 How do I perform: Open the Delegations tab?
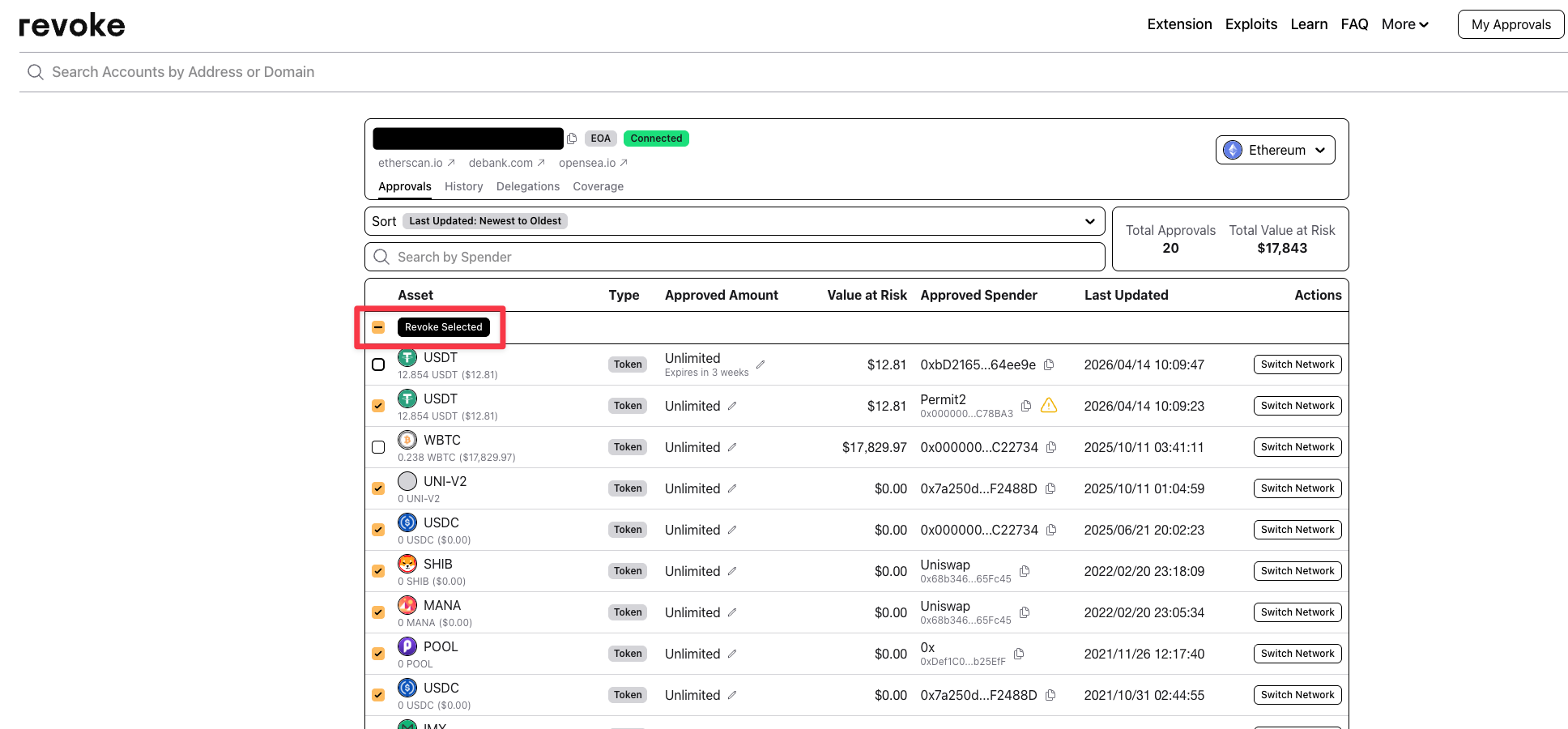click(527, 186)
